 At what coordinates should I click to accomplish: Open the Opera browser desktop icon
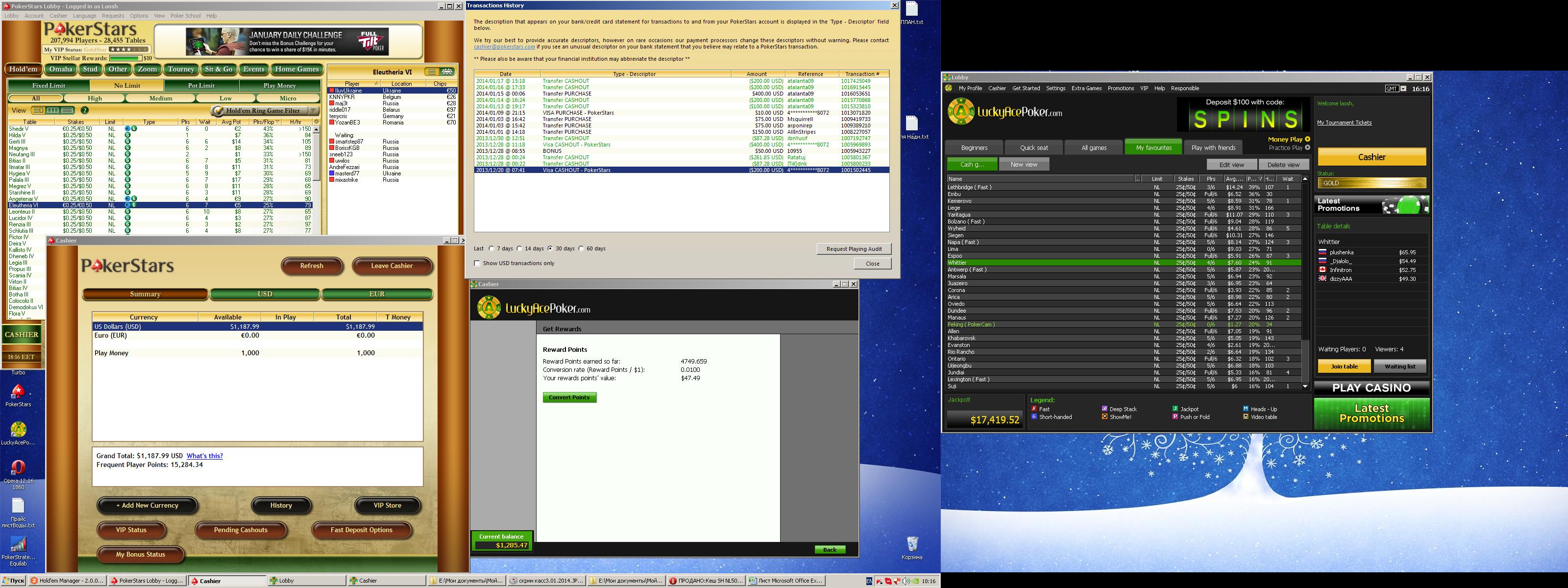coord(18,467)
